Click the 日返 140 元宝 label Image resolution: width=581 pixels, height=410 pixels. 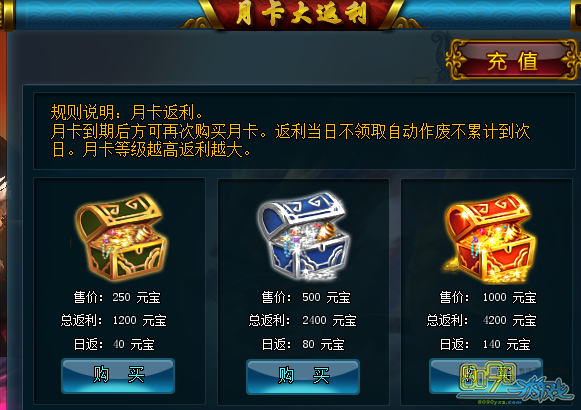pos(485,345)
